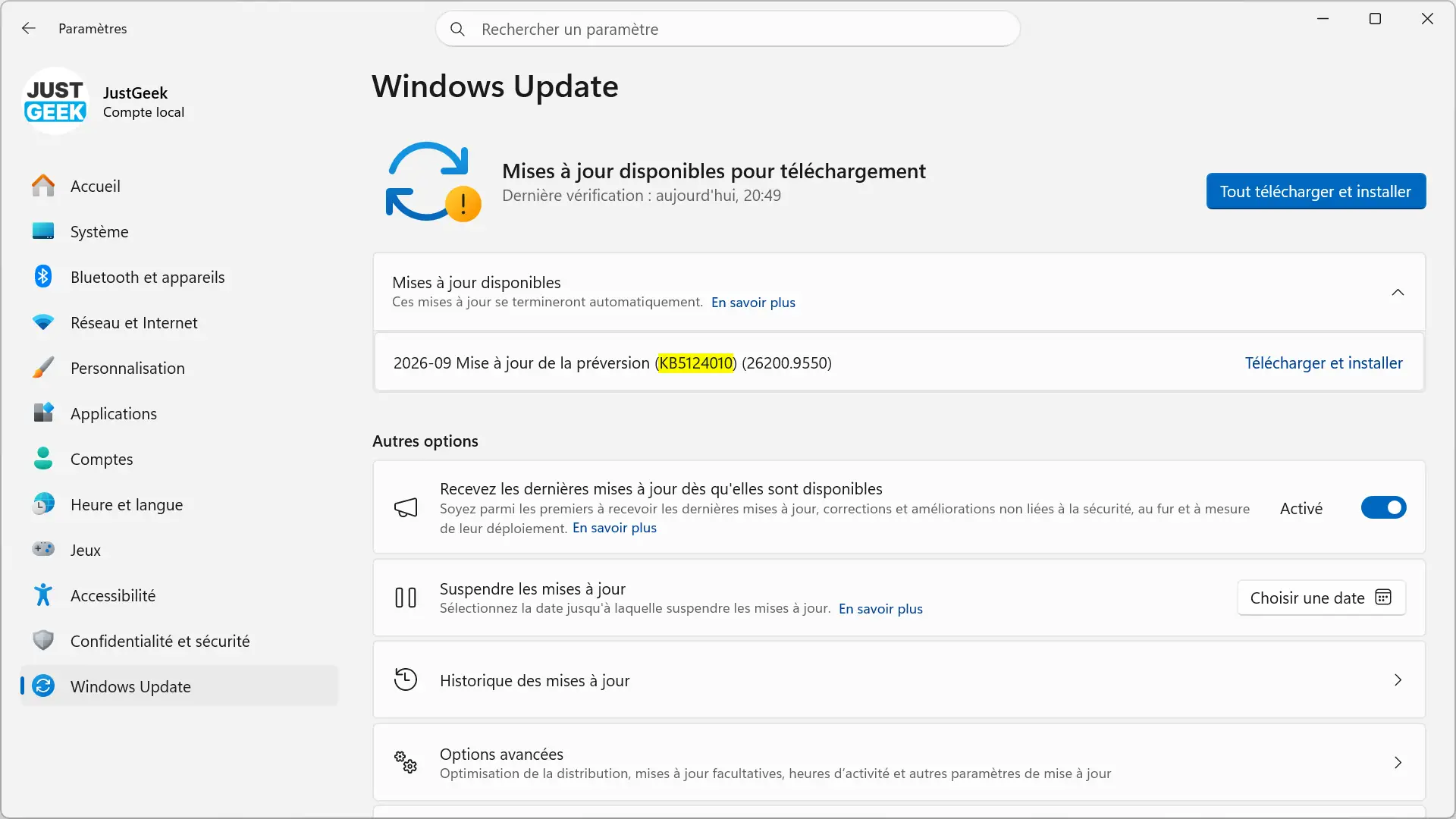Image resolution: width=1456 pixels, height=819 pixels.
Task: Go to Accueil in the sidebar
Action: tap(179, 186)
